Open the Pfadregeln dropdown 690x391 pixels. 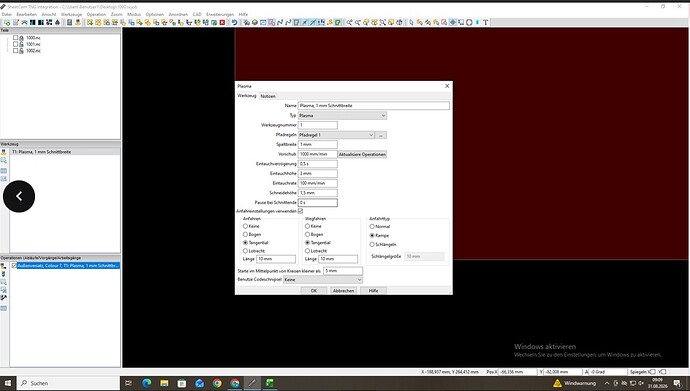336,135
